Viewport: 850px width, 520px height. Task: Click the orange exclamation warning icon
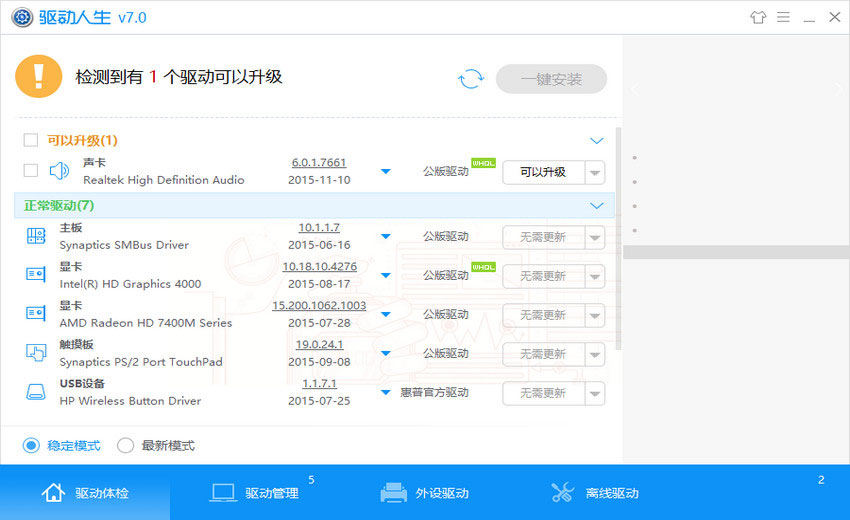tap(38, 76)
